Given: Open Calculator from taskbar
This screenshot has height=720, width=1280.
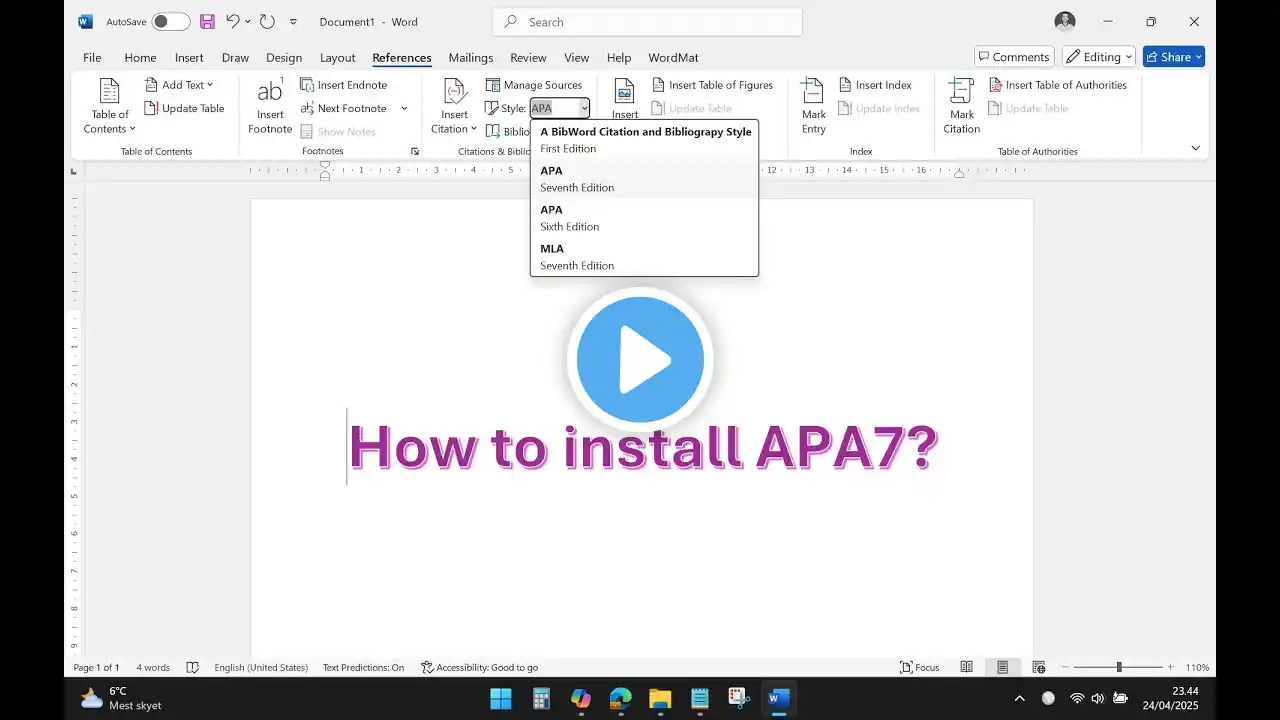Looking at the screenshot, I should (x=541, y=698).
